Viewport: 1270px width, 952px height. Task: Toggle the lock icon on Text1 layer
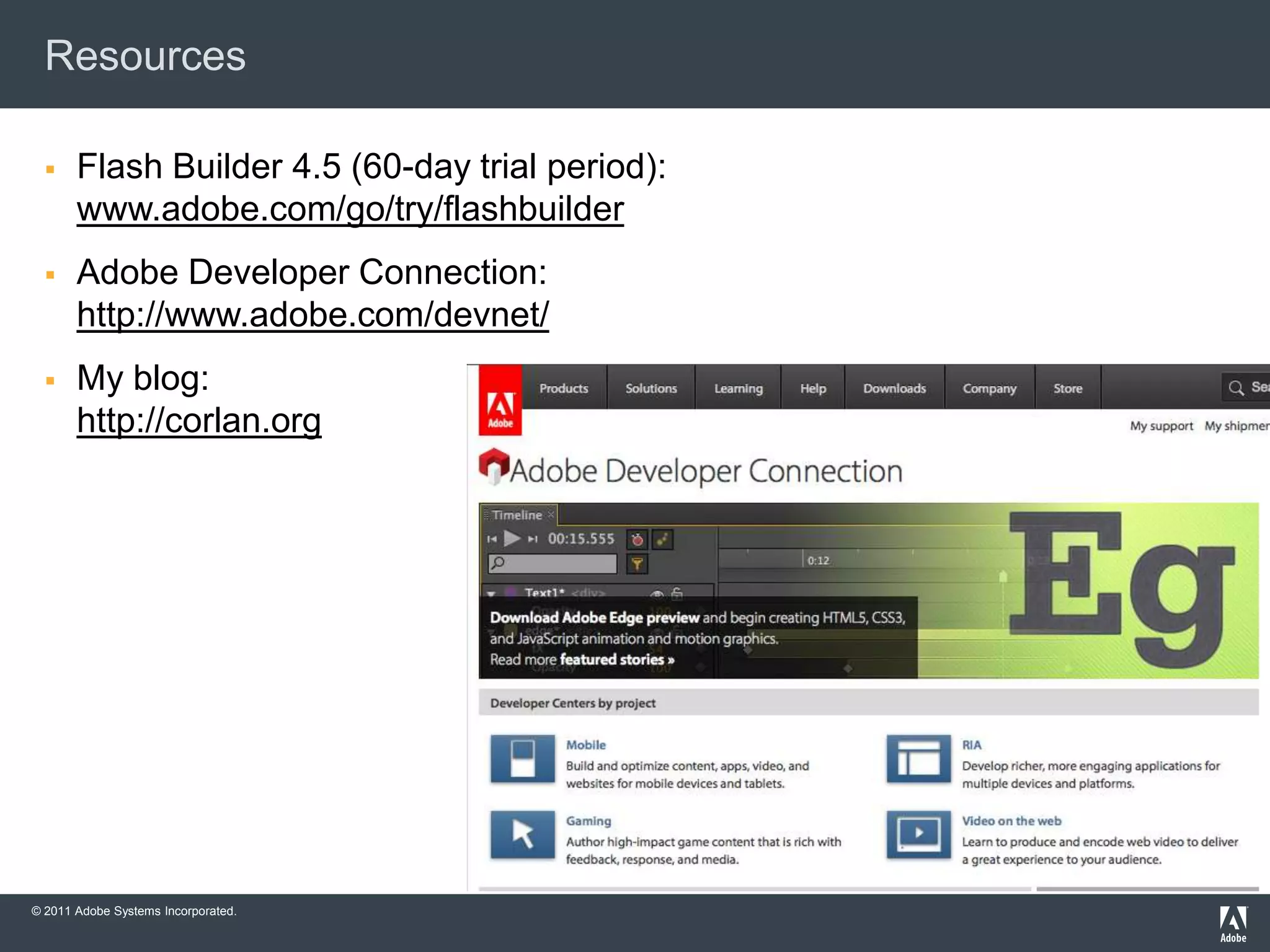[677, 593]
